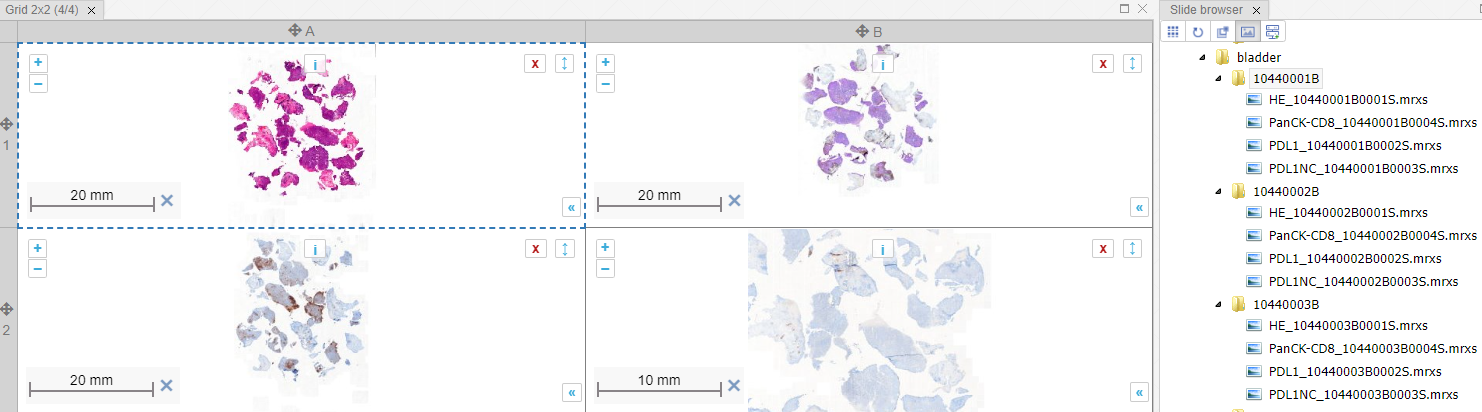Toggle the image thumbnail view button
This screenshot has width=1482, height=412.
point(1247,31)
